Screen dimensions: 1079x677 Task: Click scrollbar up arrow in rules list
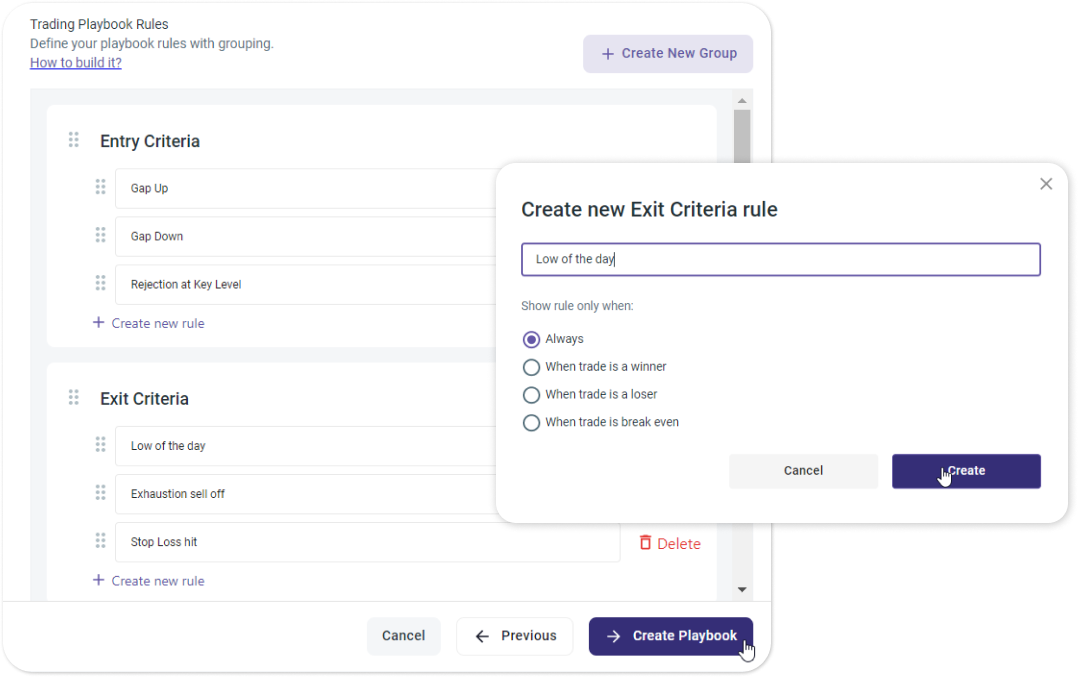[x=741, y=101]
